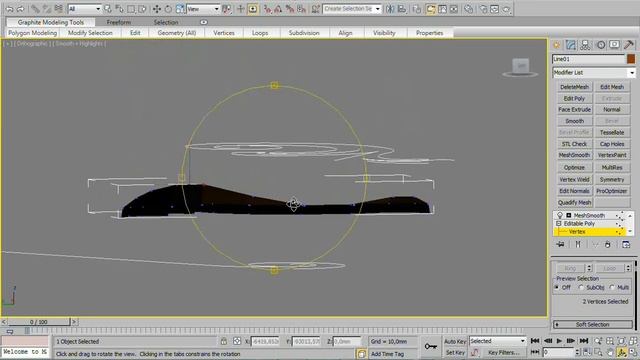Activate the Select and Move tool
The image size is (640, 360).
157,9
